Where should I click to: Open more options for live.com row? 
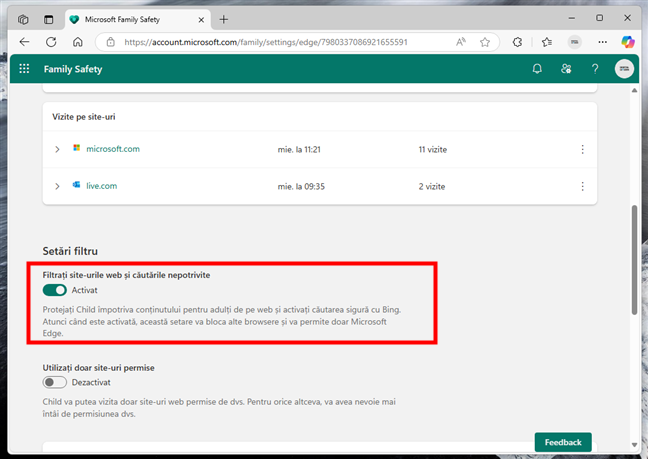(582, 186)
